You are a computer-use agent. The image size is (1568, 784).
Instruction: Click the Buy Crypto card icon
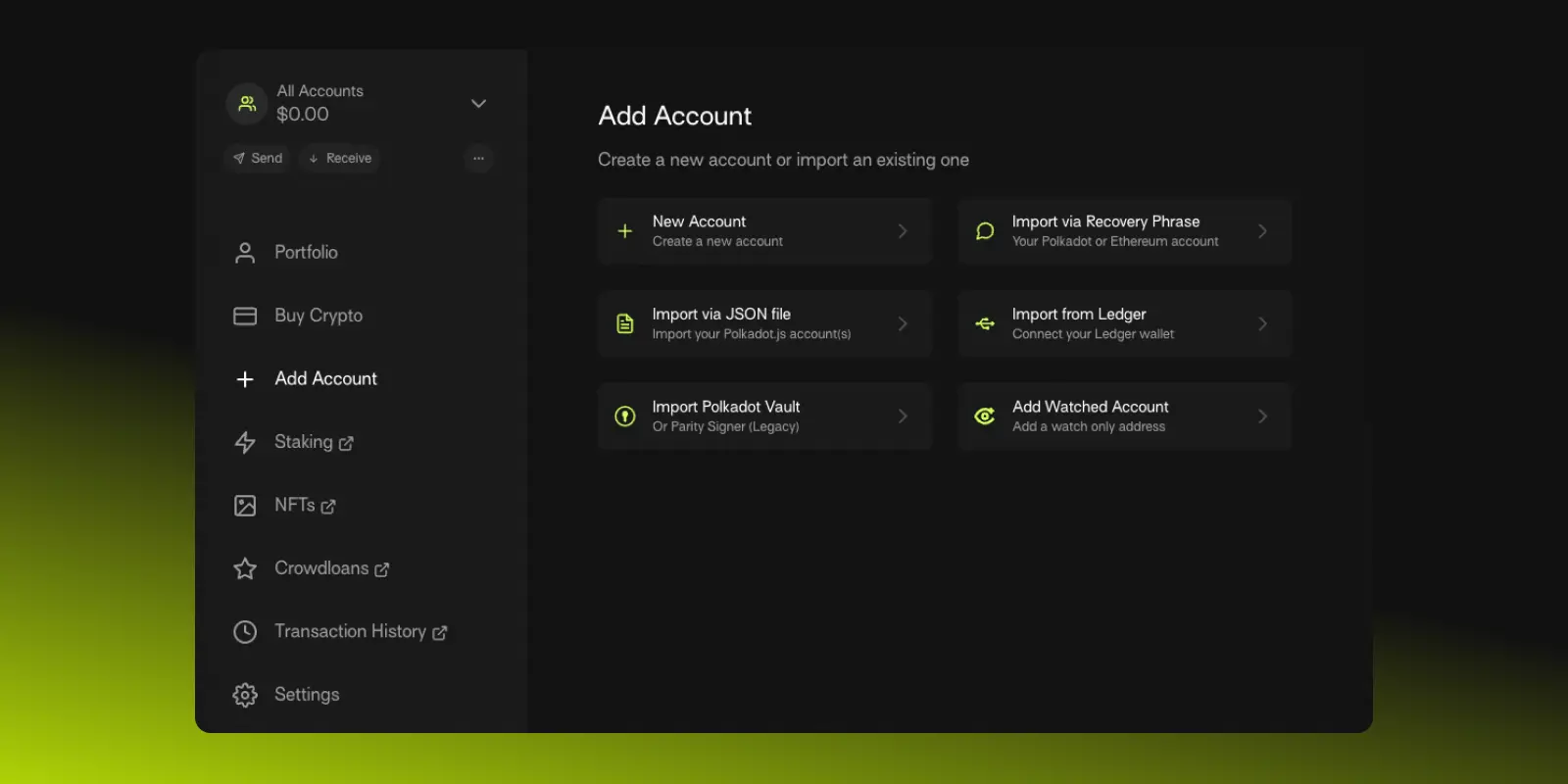245,316
